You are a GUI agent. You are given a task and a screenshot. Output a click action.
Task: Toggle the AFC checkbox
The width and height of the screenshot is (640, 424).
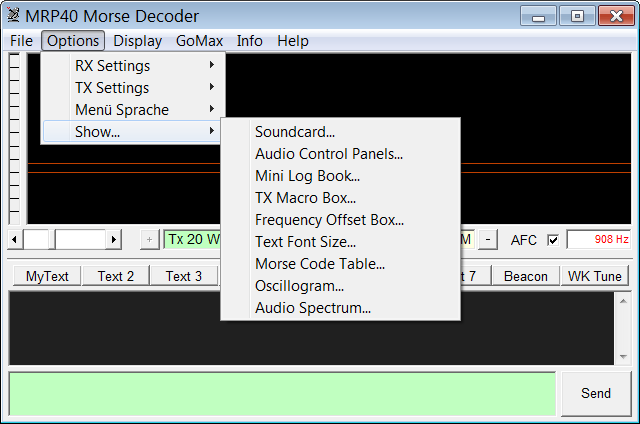[553, 240]
